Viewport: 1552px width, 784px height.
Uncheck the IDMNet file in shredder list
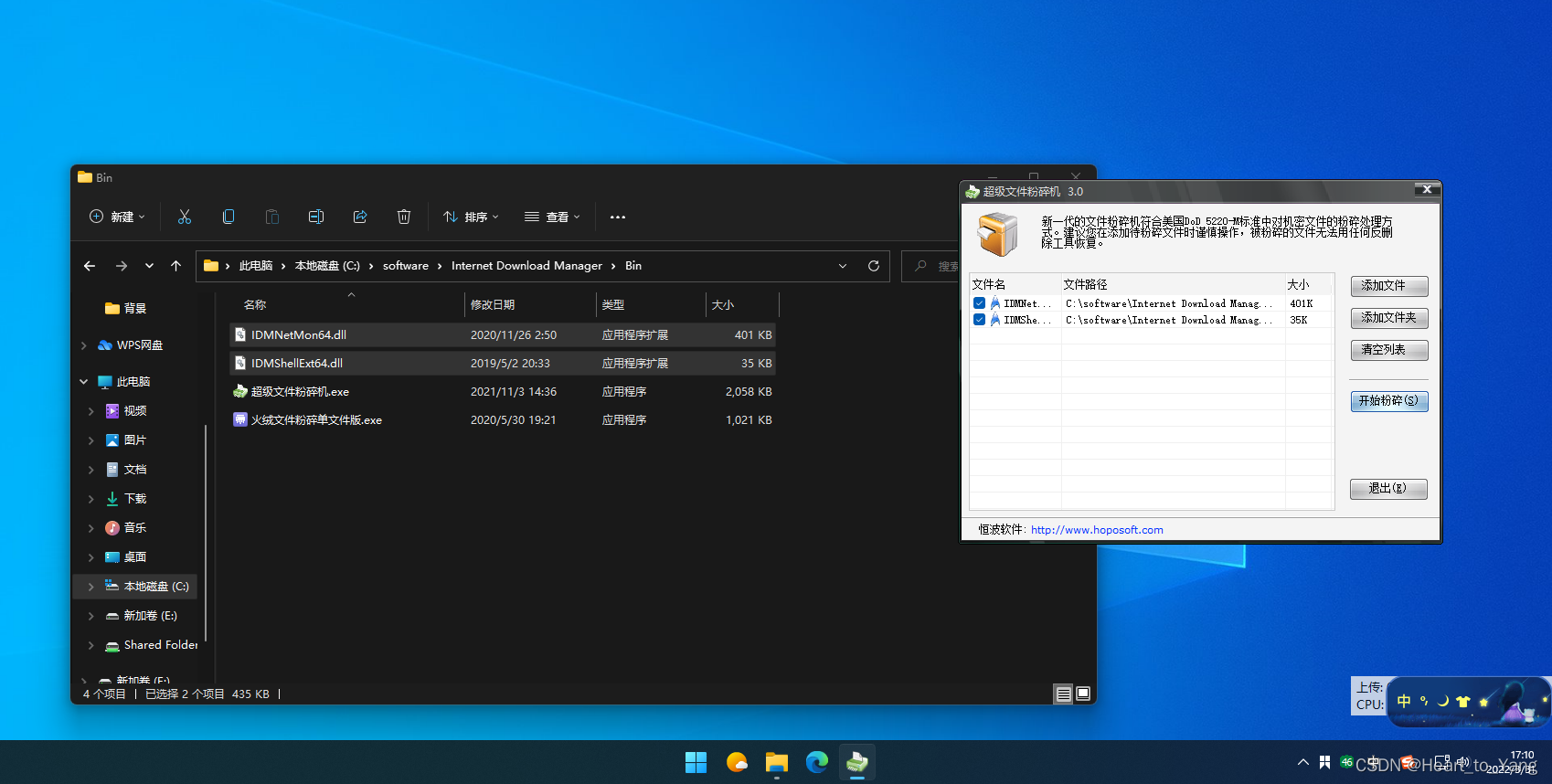(x=980, y=303)
